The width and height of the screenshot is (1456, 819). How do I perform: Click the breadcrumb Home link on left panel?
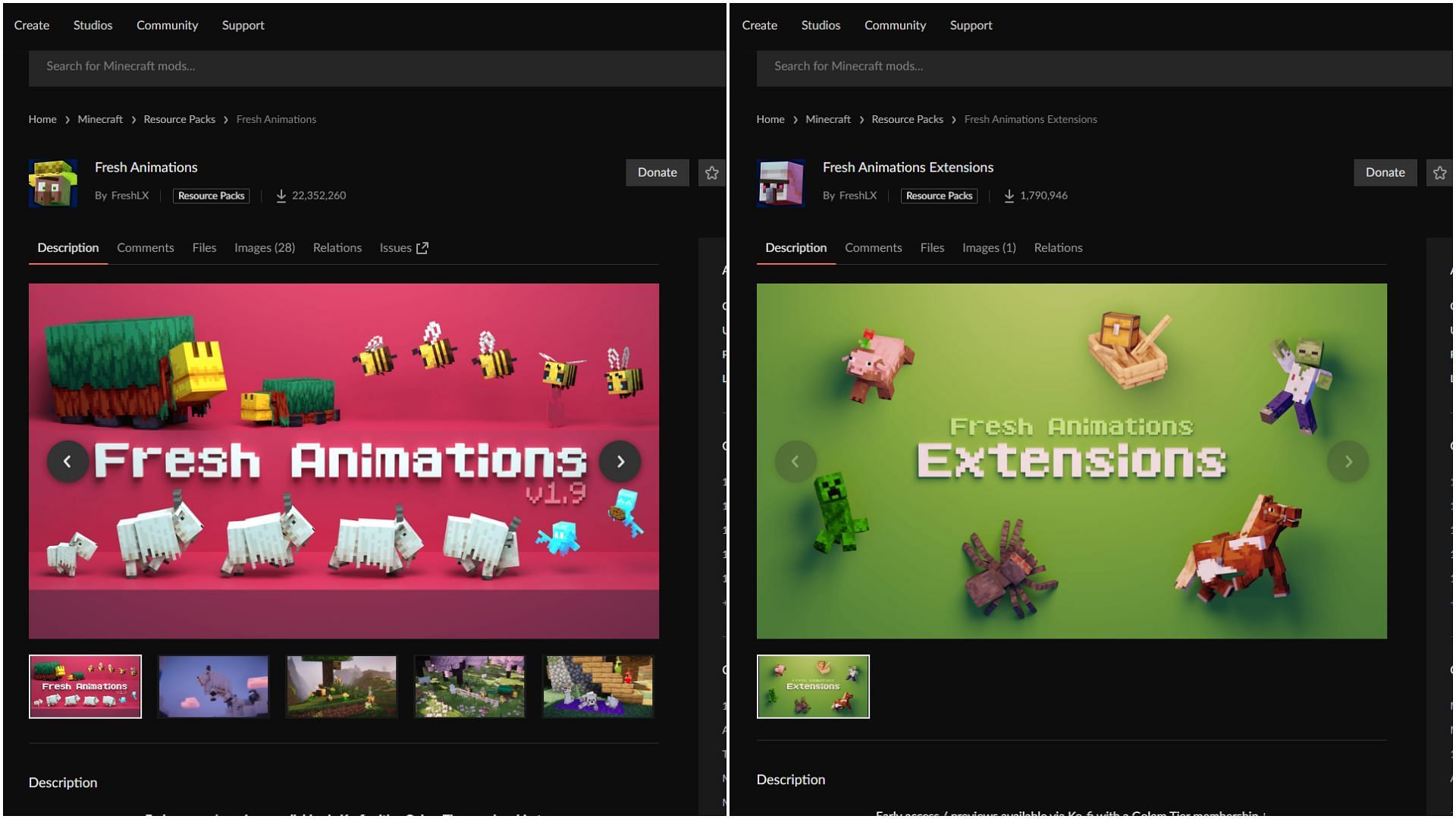pyautogui.click(x=42, y=119)
